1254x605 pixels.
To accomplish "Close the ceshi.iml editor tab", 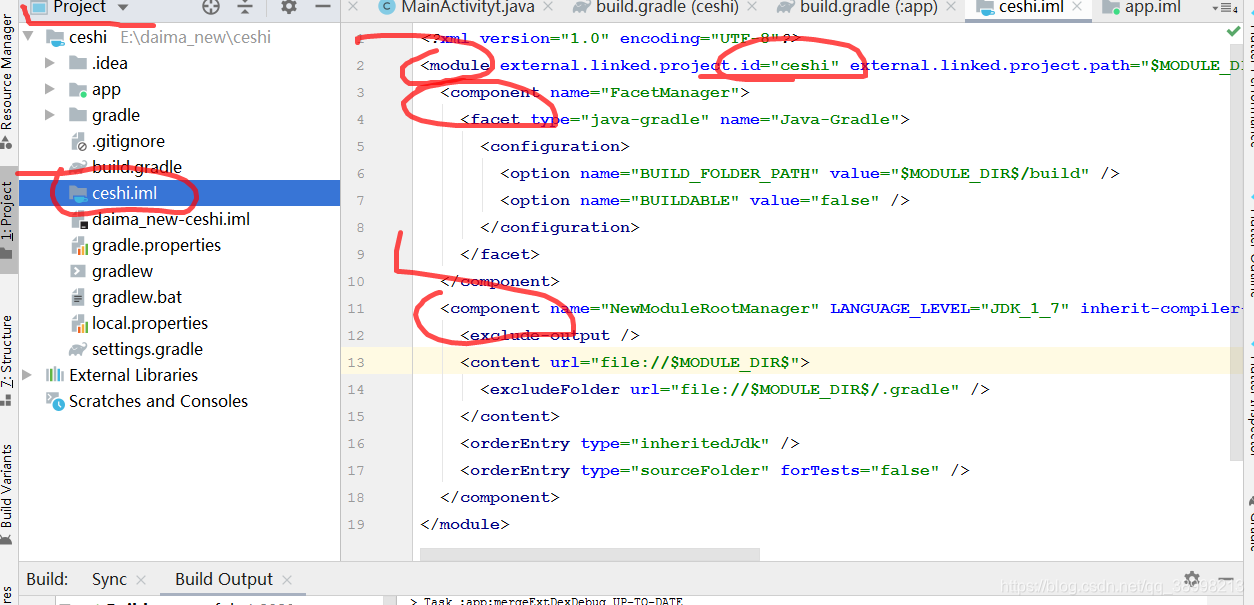I will pos(1078,8).
